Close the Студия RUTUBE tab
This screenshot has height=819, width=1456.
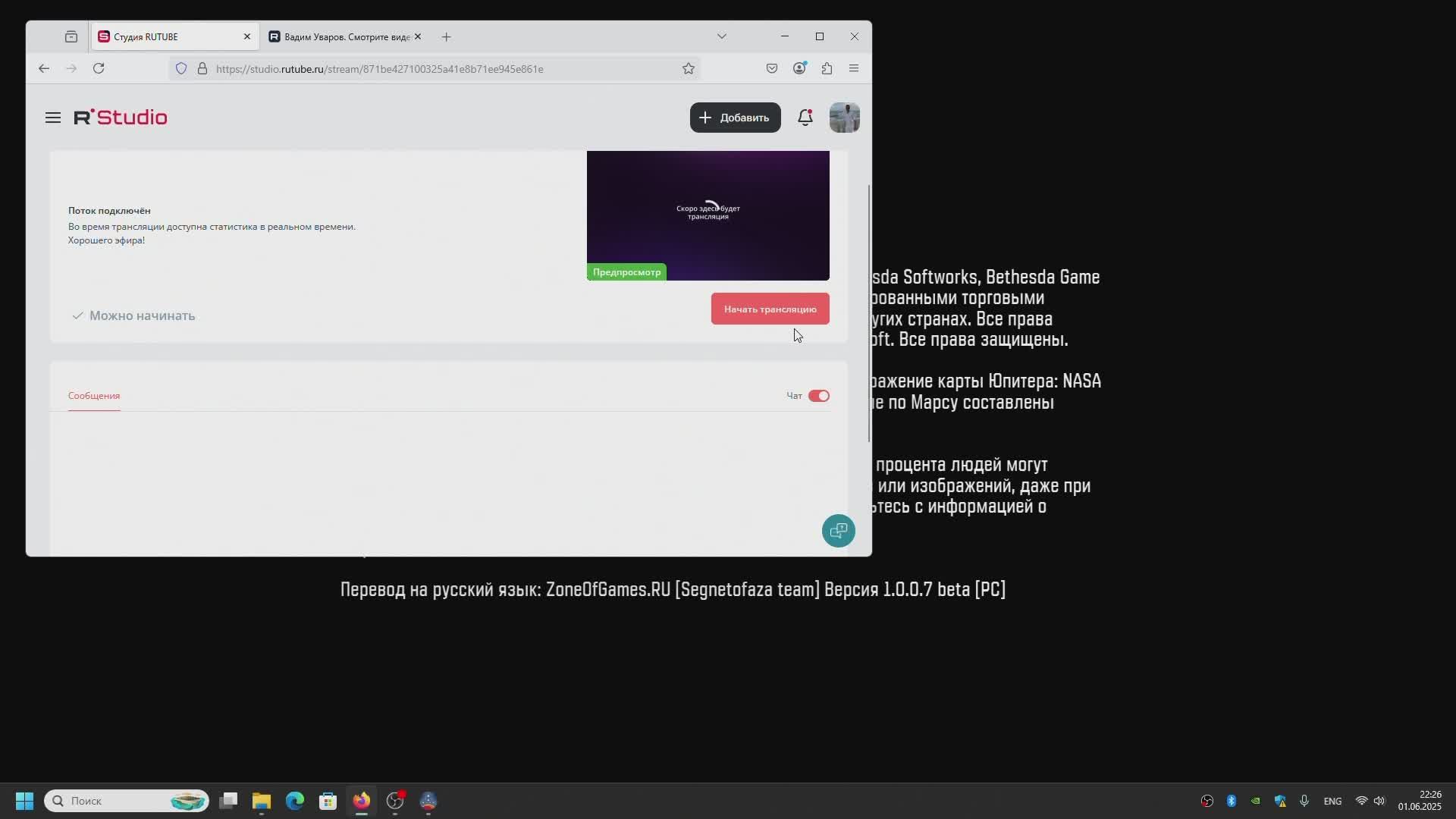[x=246, y=36]
